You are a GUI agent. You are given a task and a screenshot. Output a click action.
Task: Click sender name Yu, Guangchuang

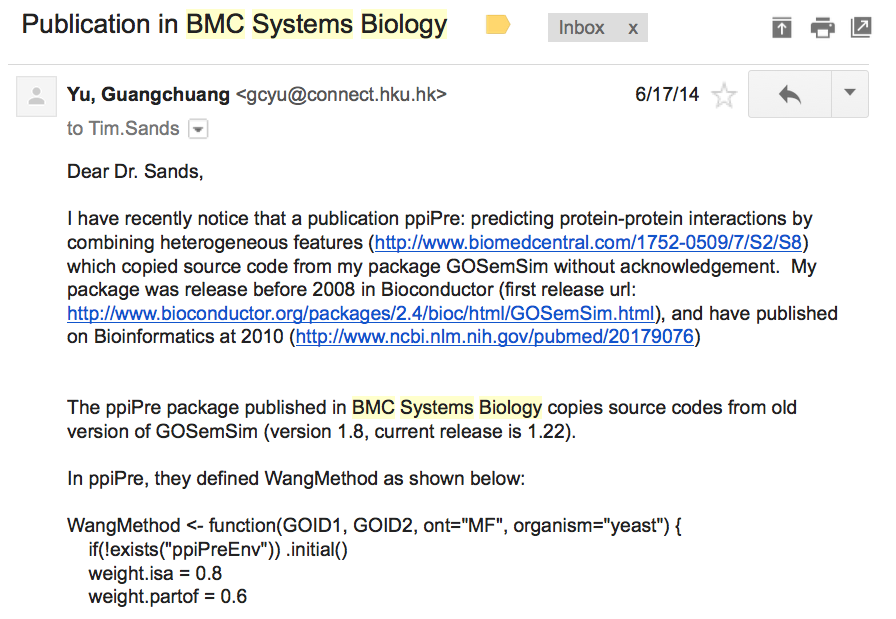(x=148, y=94)
